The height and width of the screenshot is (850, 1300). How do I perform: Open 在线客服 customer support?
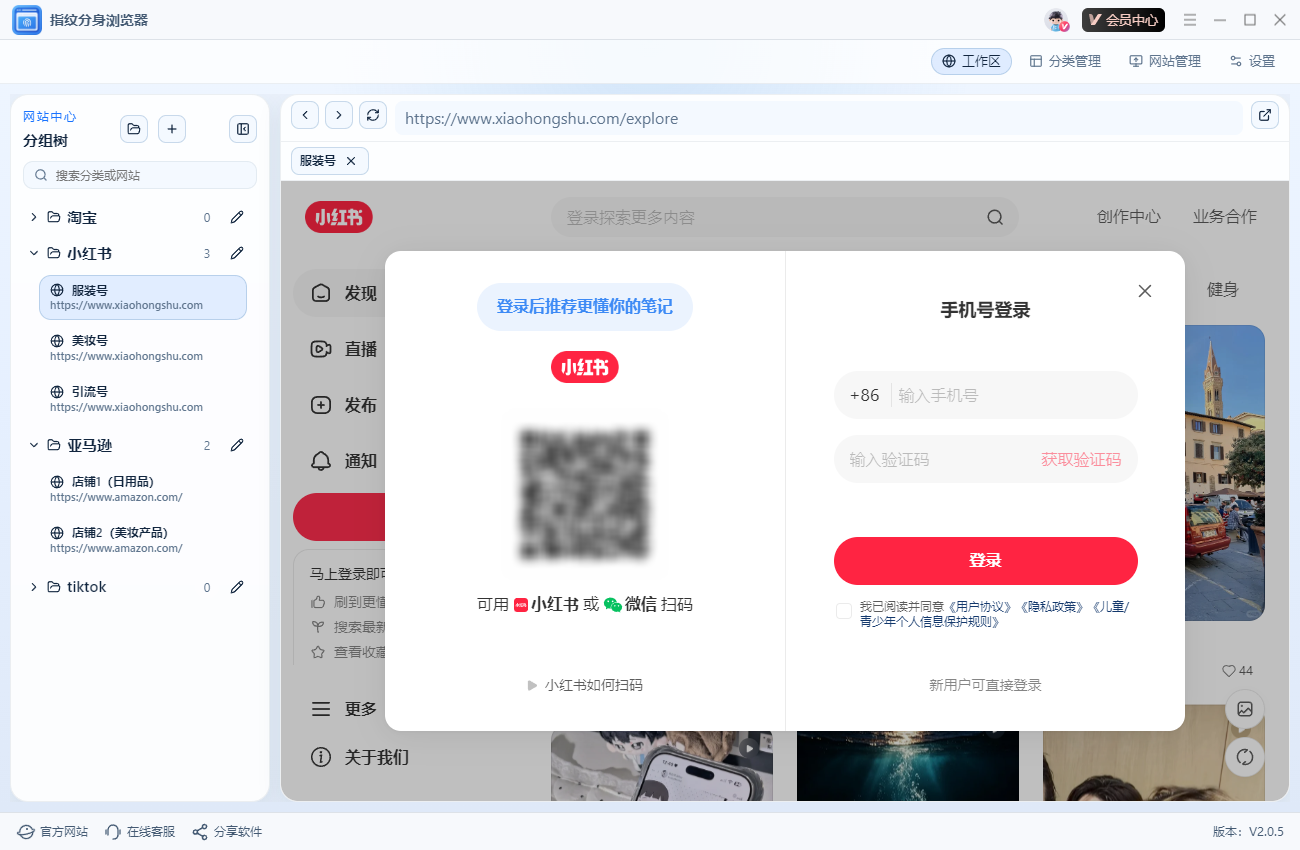(x=140, y=832)
